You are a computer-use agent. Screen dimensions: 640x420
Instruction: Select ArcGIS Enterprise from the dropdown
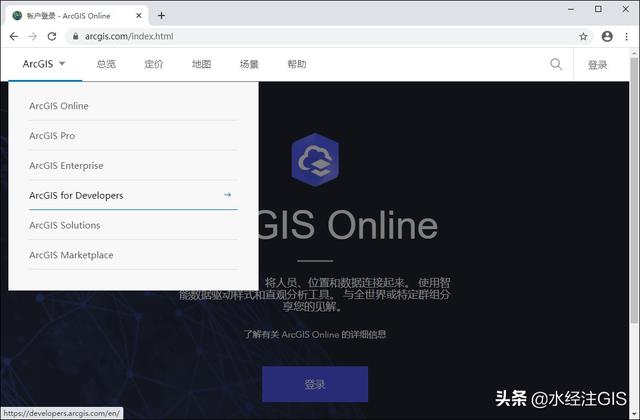(133, 165)
